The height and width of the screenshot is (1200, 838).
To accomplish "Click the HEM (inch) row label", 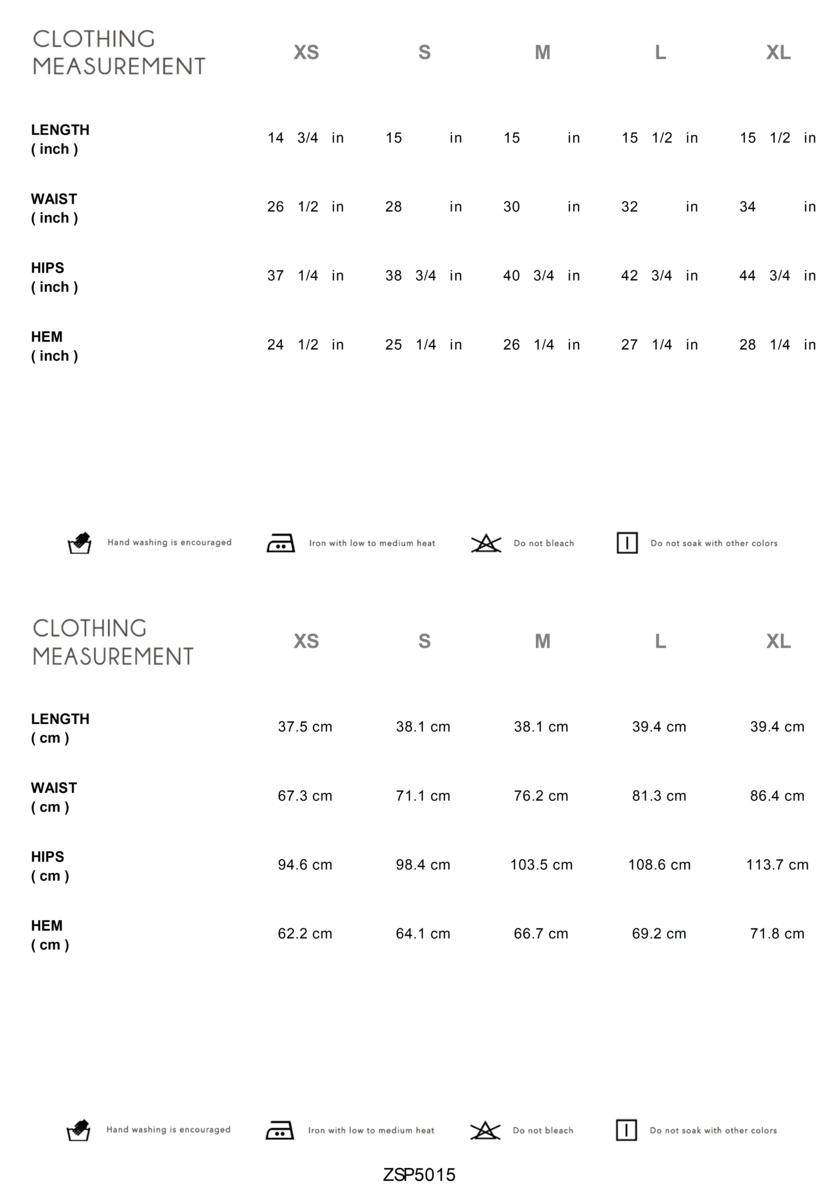I will pyautogui.click(x=54, y=346).
